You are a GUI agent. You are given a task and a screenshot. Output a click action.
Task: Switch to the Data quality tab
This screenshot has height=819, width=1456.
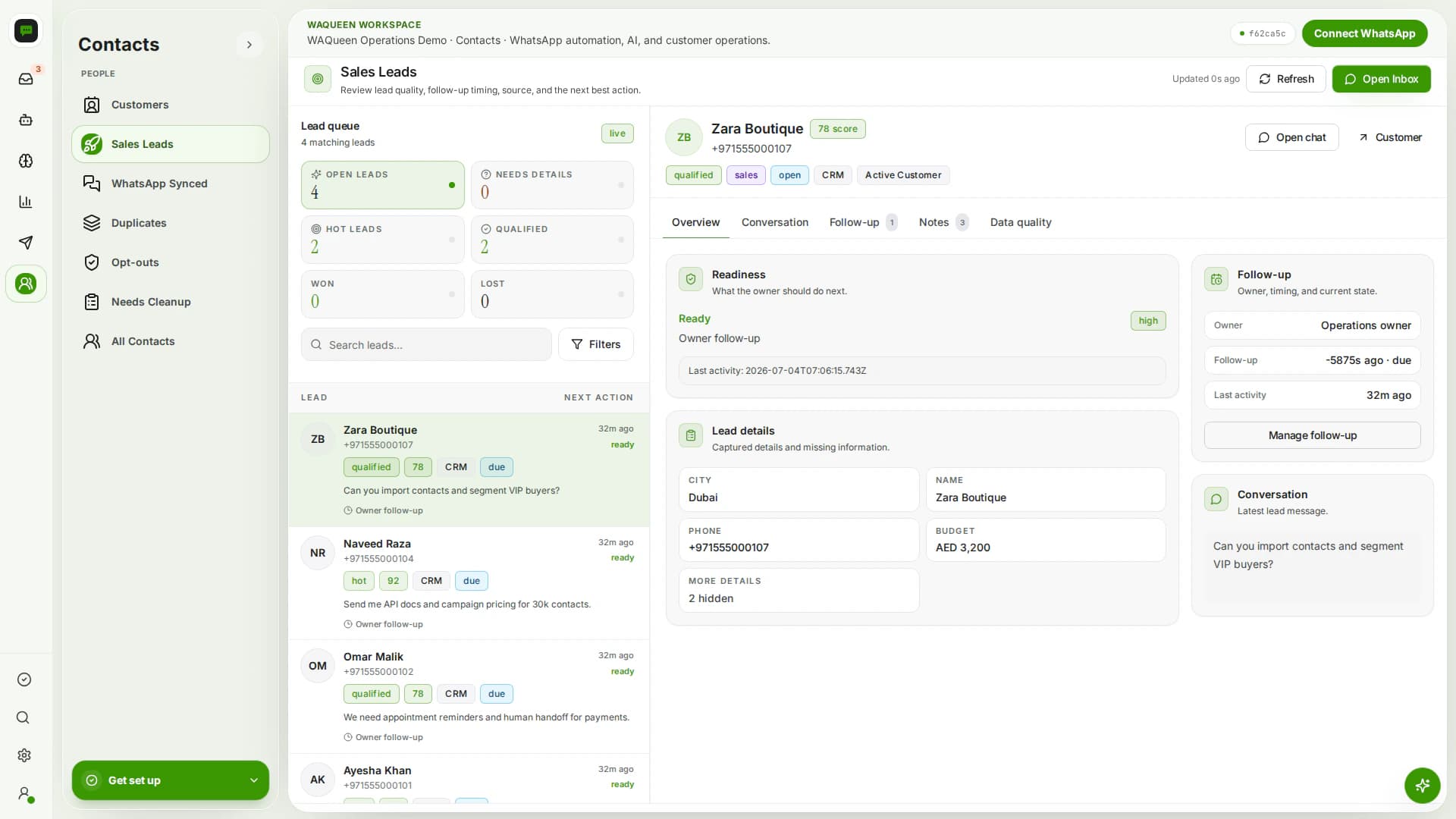coord(1021,222)
